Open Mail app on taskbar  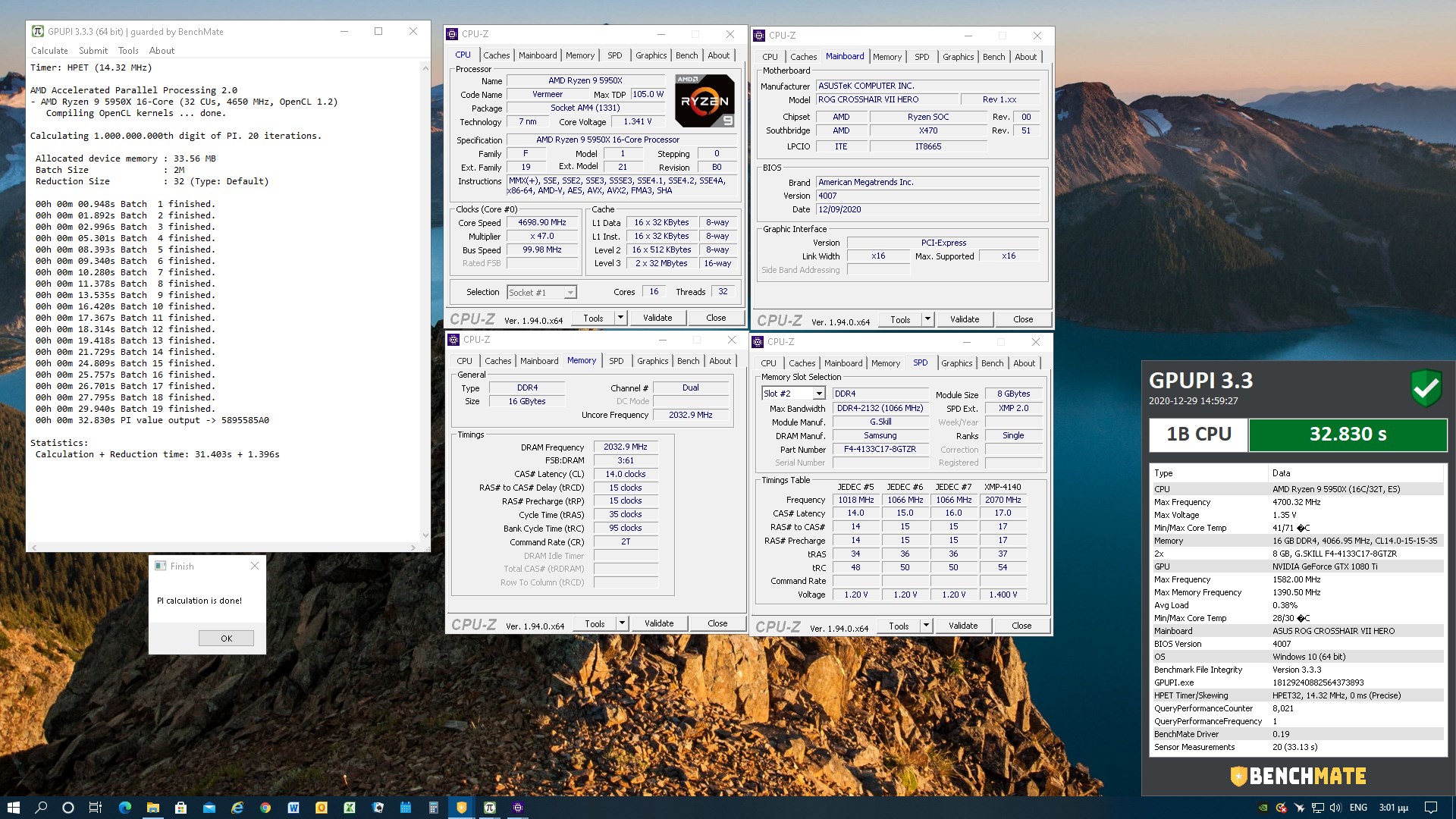209,808
